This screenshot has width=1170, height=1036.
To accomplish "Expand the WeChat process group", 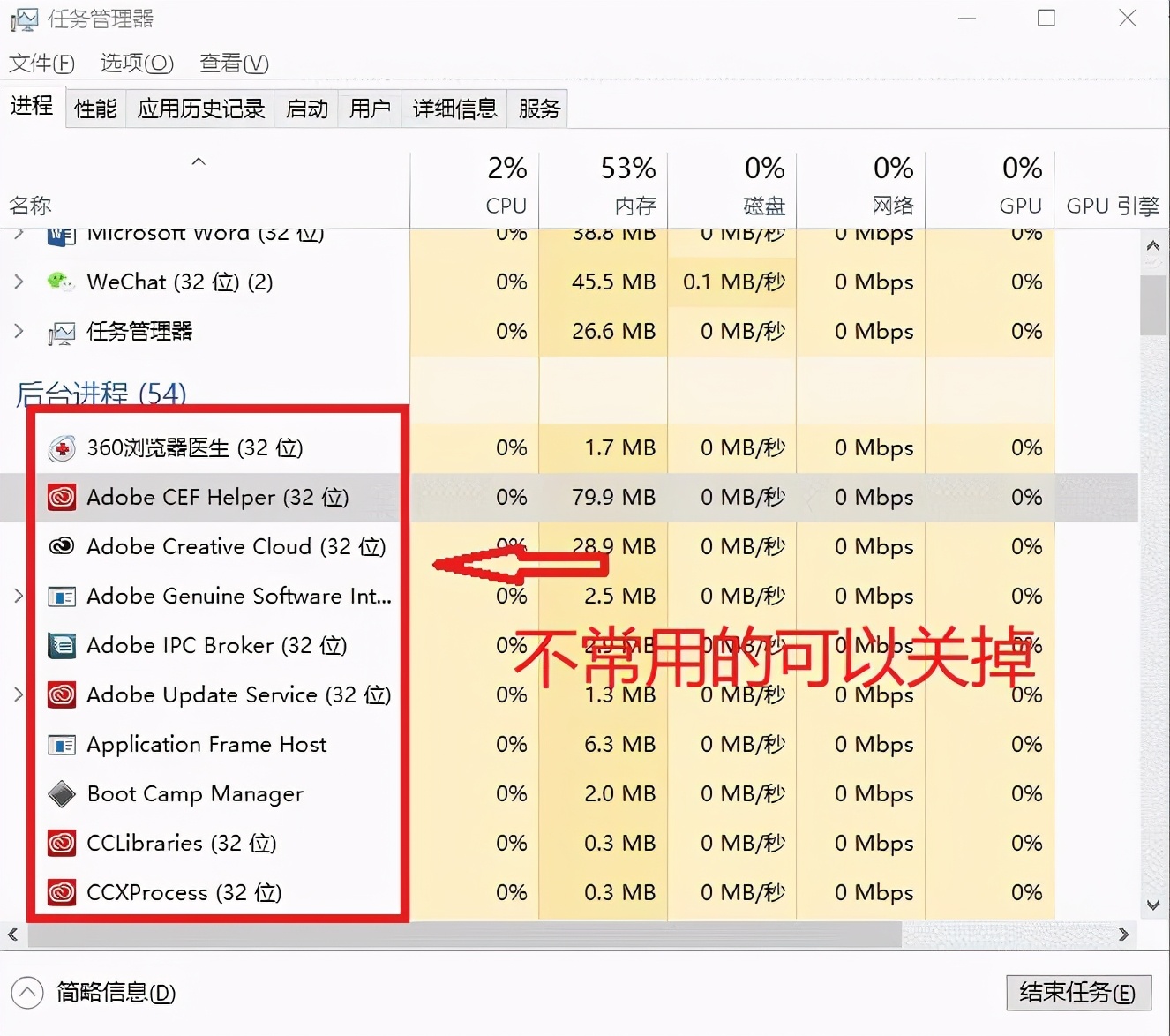I will click(18, 282).
